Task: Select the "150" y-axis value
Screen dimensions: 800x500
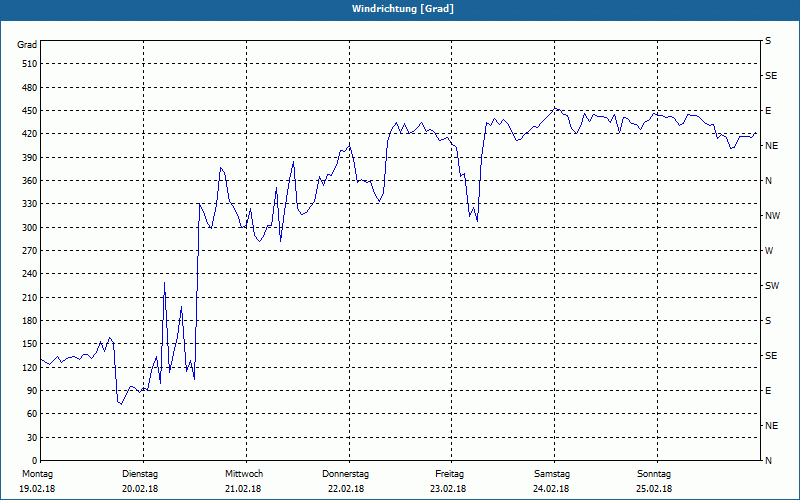Action: [x=30, y=344]
